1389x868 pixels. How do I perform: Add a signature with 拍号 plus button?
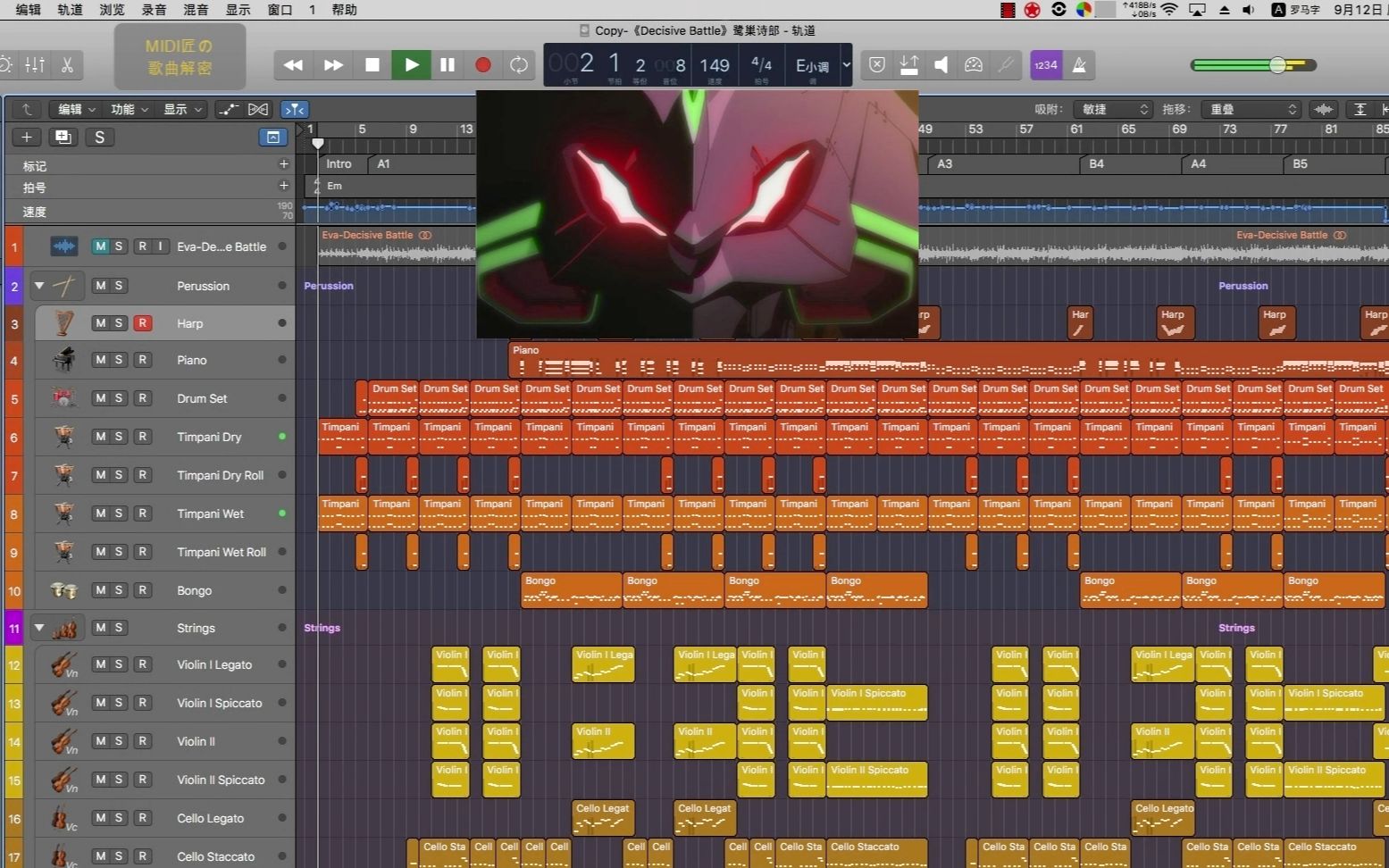(x=283, y=186)
